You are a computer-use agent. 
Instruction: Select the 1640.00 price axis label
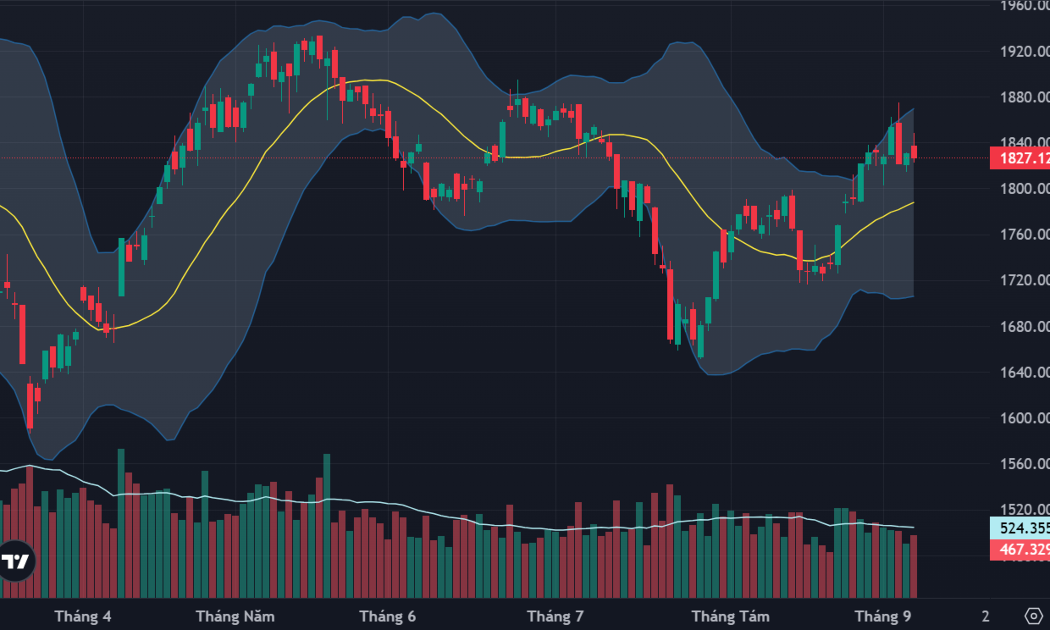coord(1025,372)
